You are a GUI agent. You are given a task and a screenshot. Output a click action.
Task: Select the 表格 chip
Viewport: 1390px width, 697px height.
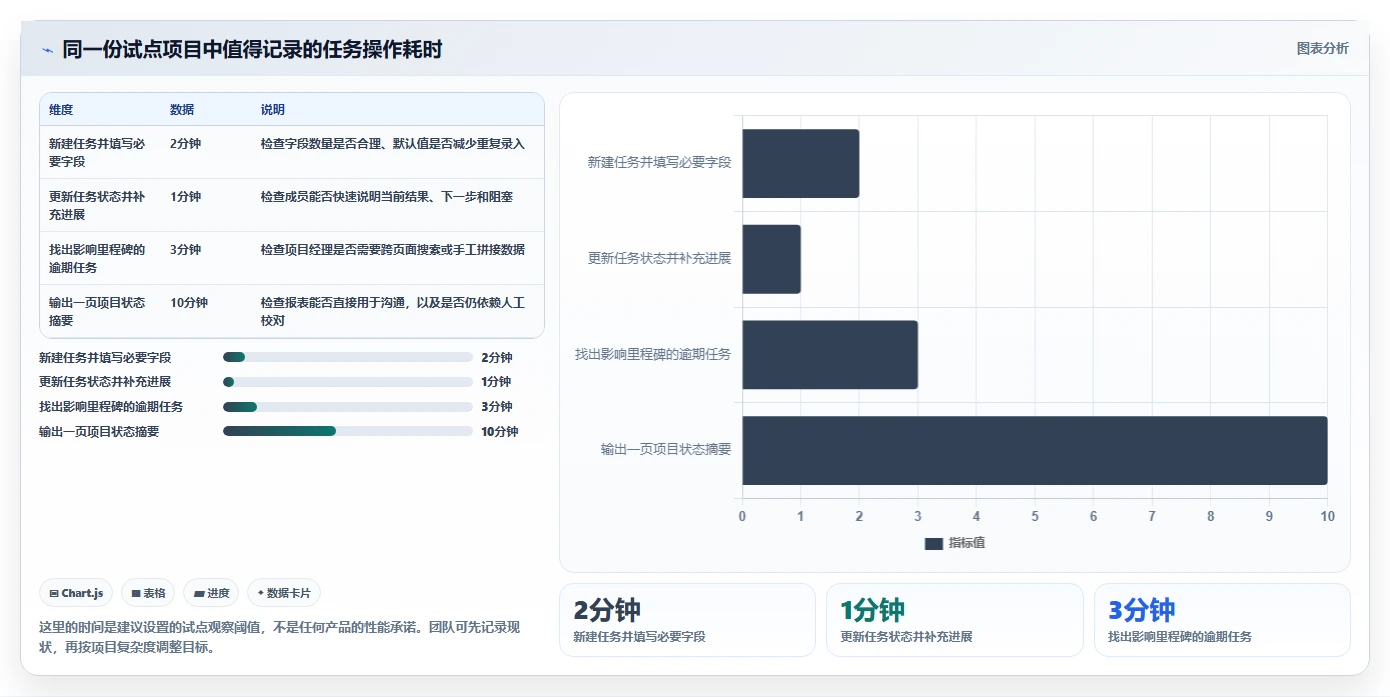tap(148, 593)
